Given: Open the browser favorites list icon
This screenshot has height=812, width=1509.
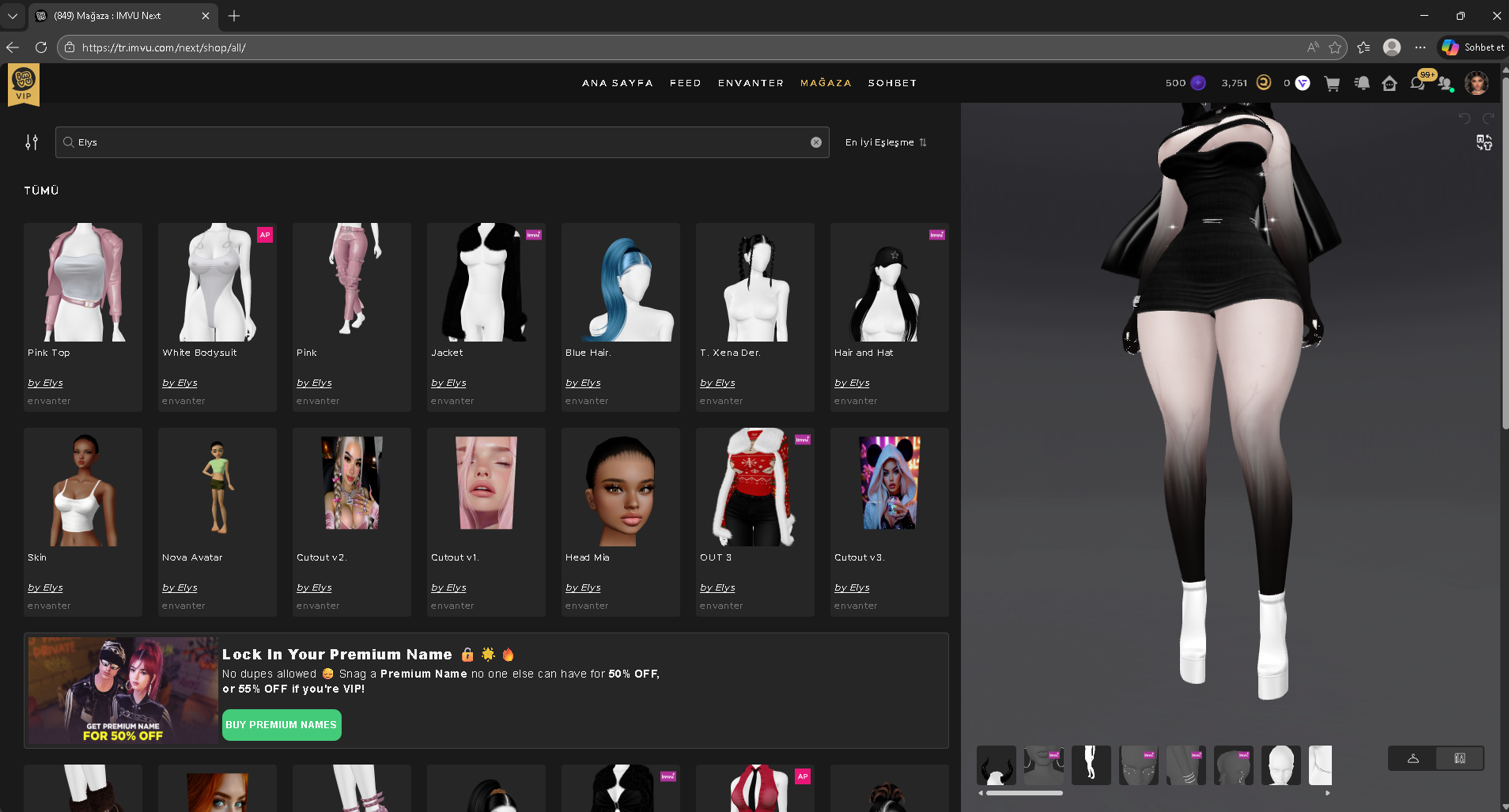Looking at the screenshot, I should pyautogui.click(x=1363, y=47).
